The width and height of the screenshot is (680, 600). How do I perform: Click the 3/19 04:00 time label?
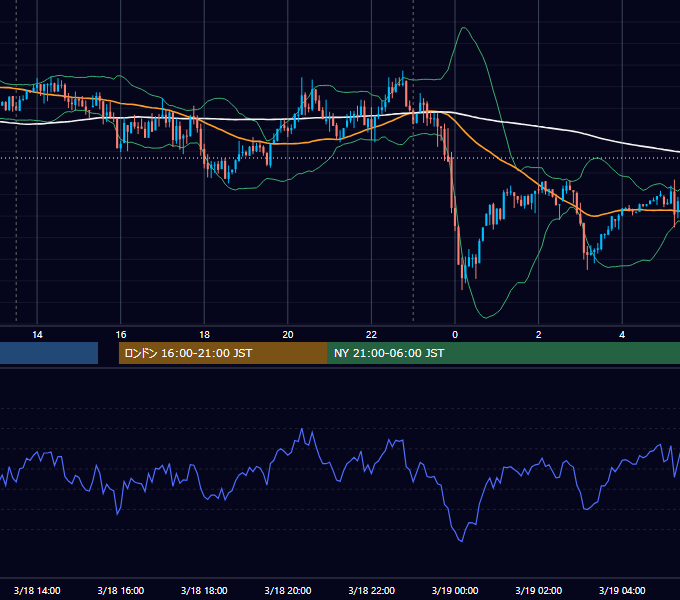(x=622, y=590)
